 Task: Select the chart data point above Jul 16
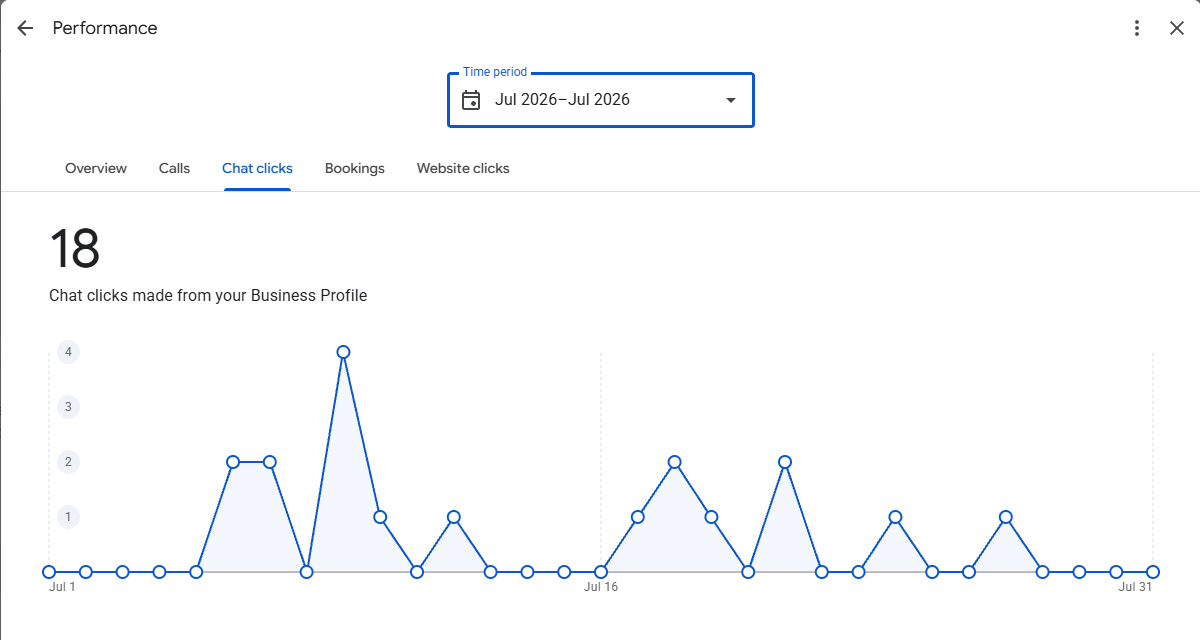point(601,572)
